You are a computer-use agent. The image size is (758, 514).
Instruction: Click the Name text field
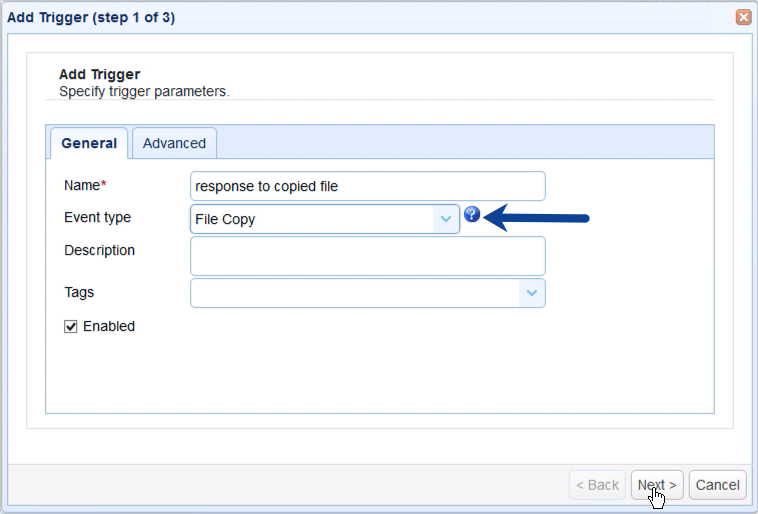coord(367,186)
